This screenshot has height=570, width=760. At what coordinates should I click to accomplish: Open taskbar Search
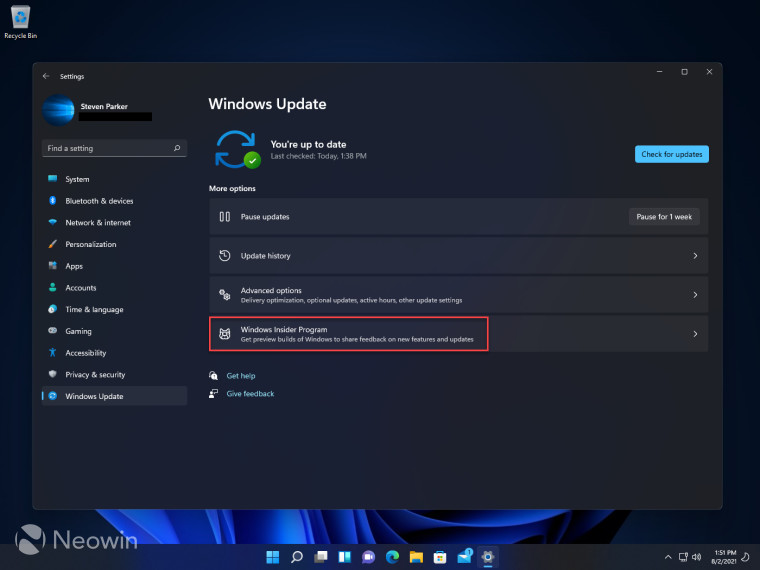(297, 557)
